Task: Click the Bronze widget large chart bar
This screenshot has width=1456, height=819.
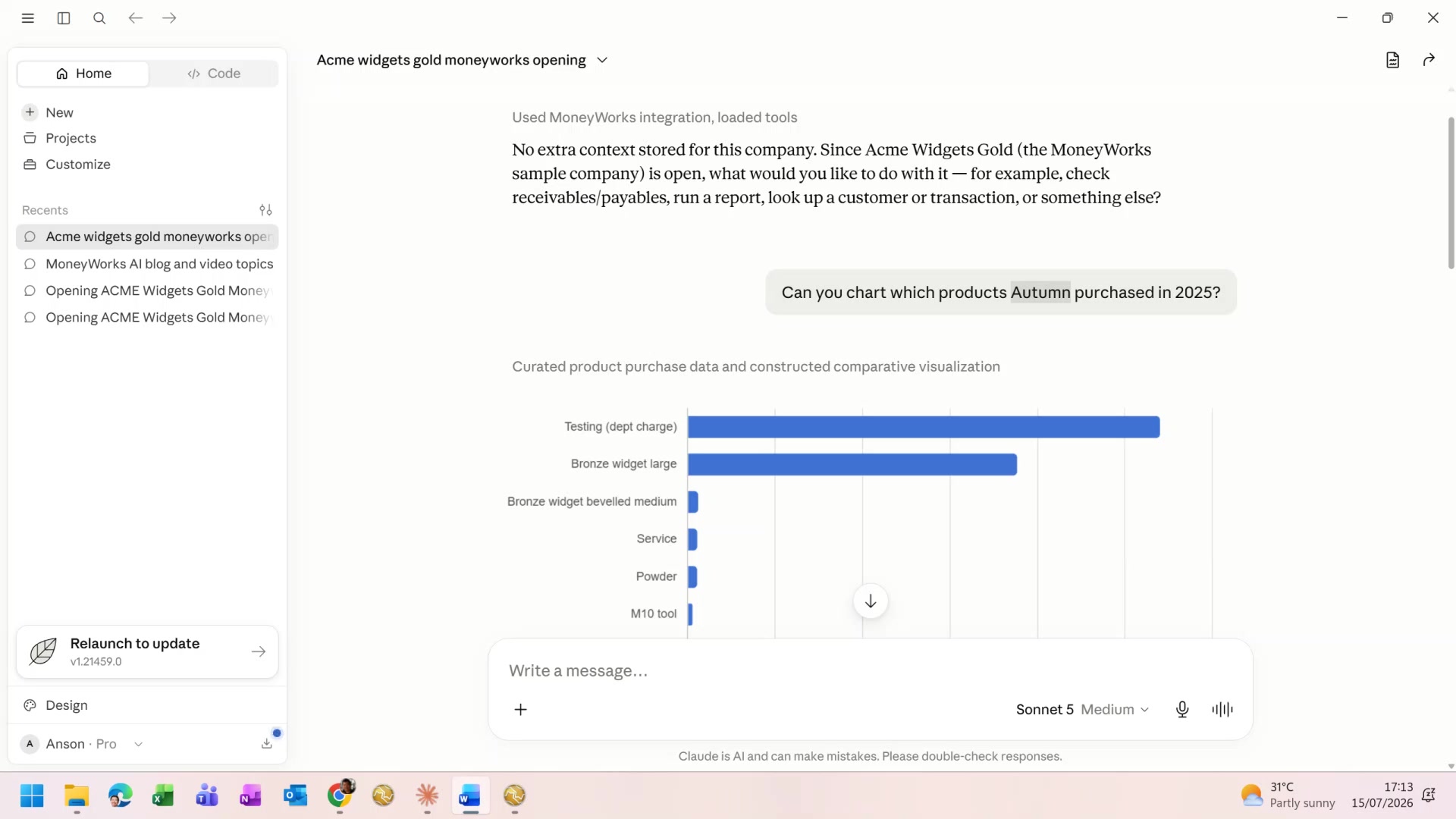Action: (852, 464)
